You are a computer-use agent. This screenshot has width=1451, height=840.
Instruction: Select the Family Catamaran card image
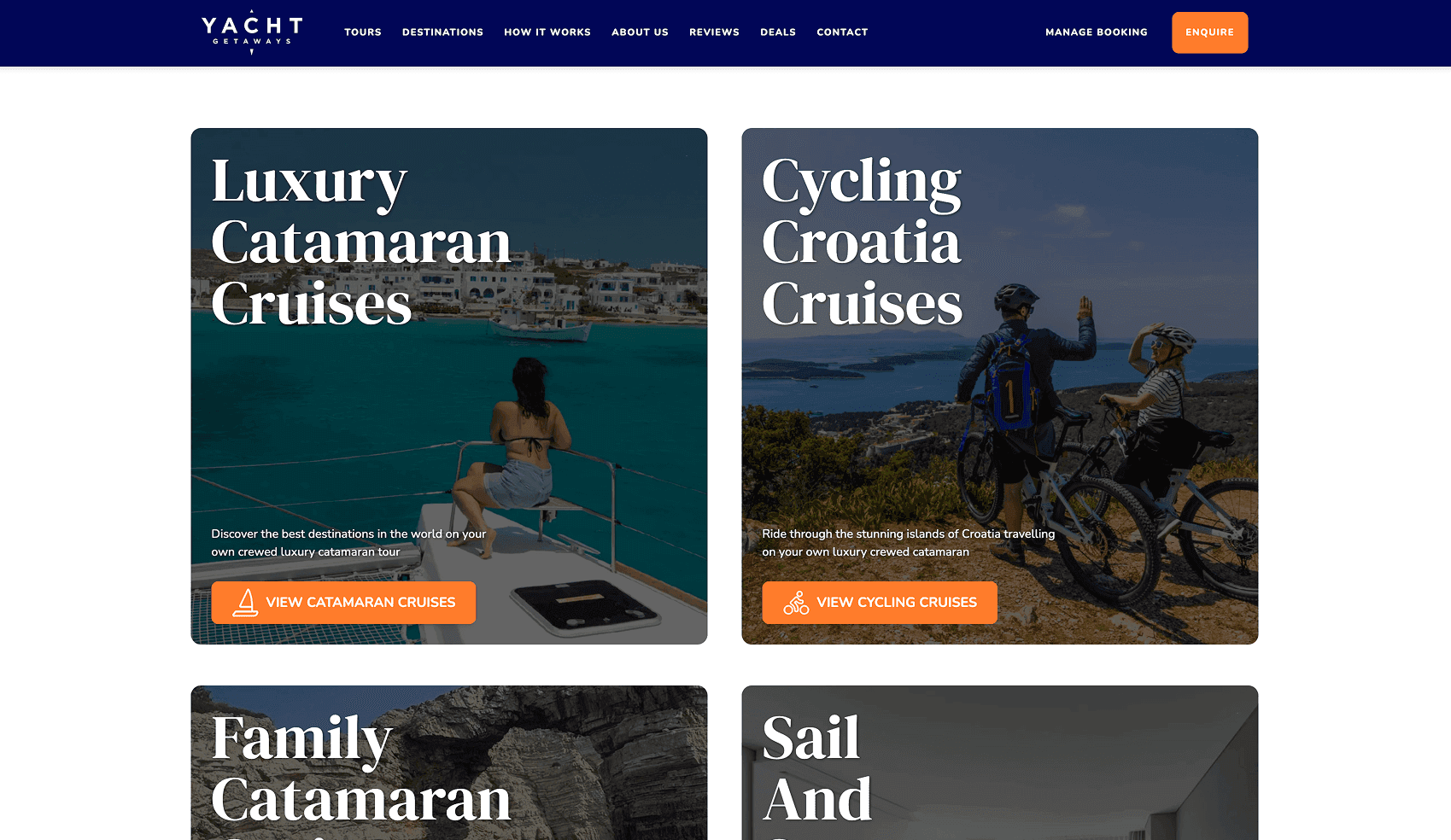(449, 762)
